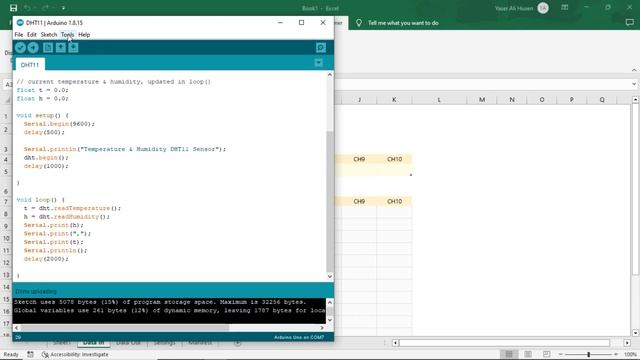This screenshot has height=360, width=640.
Task: Select column Q header in Excel
Action: [602, 100]
